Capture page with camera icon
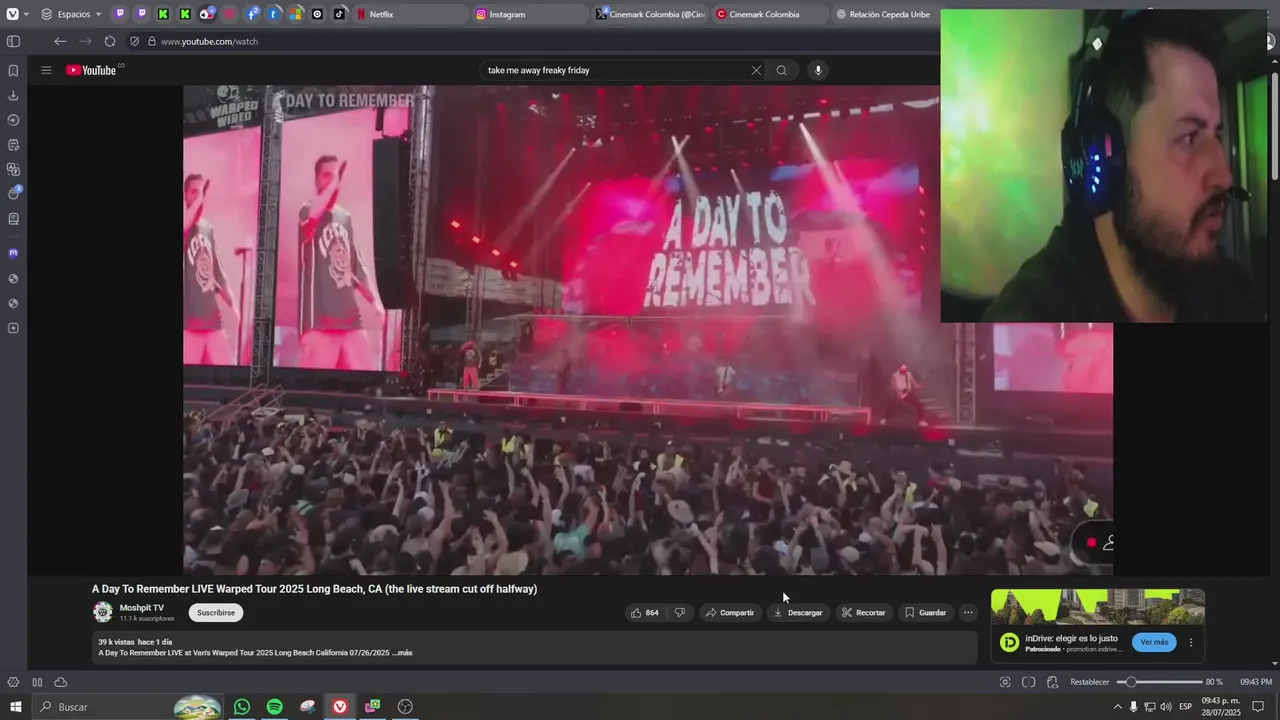The height and width of the screenshot is (720, 1280). tap(1005, 682)
